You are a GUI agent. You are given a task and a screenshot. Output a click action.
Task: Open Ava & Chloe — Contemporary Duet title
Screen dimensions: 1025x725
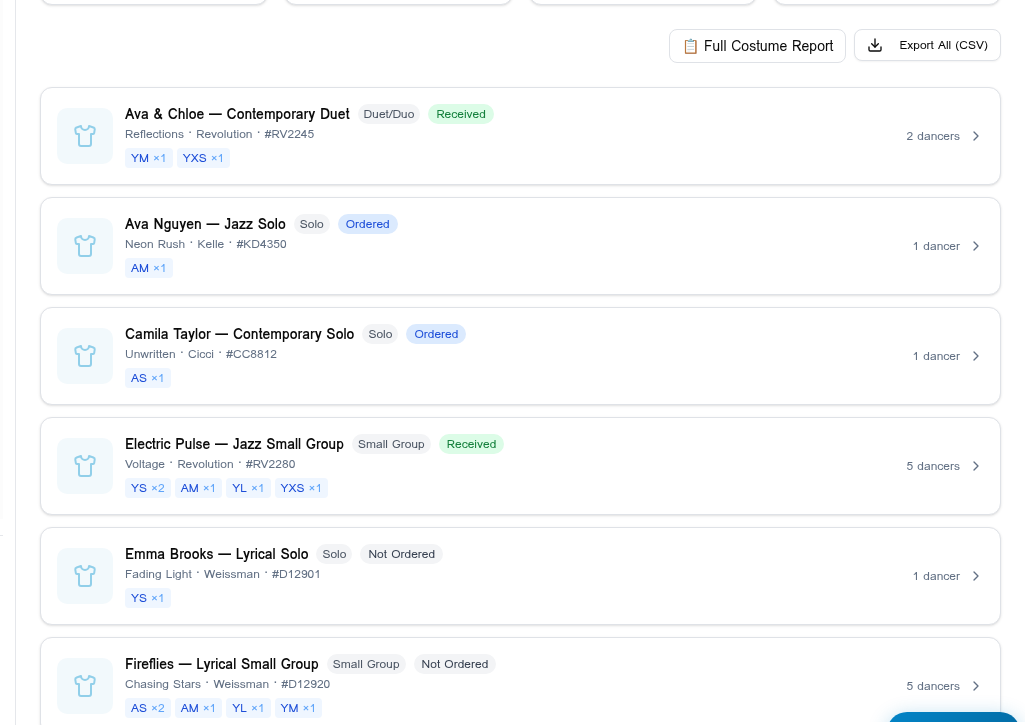[237, 114]
